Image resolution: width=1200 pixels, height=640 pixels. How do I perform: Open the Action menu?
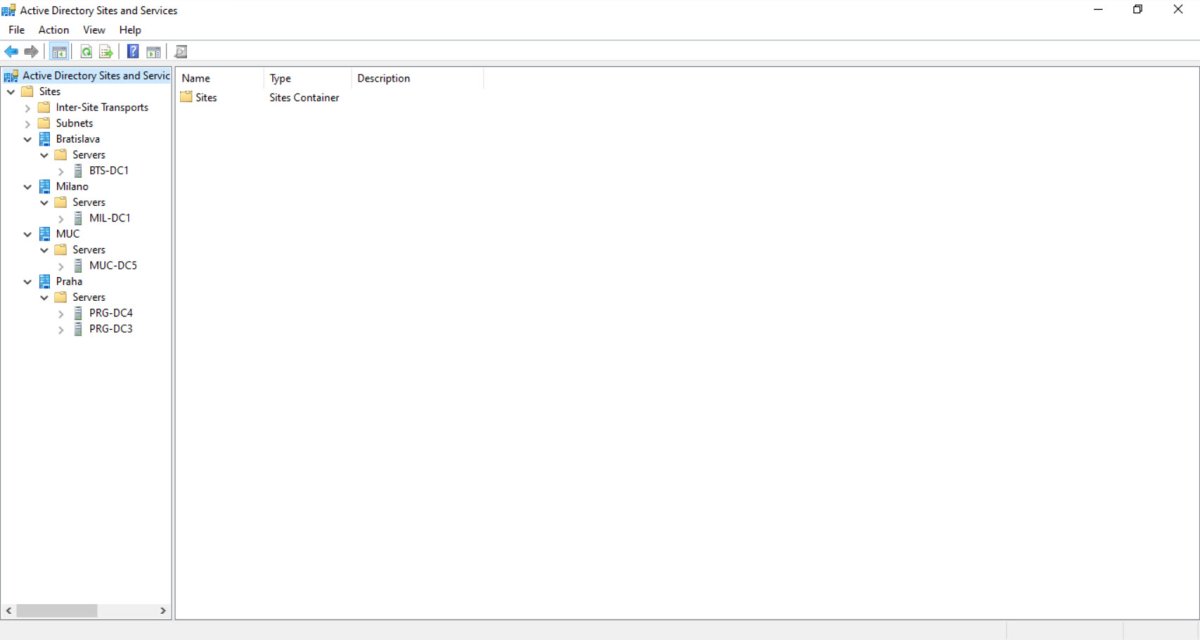coord(53,30)
